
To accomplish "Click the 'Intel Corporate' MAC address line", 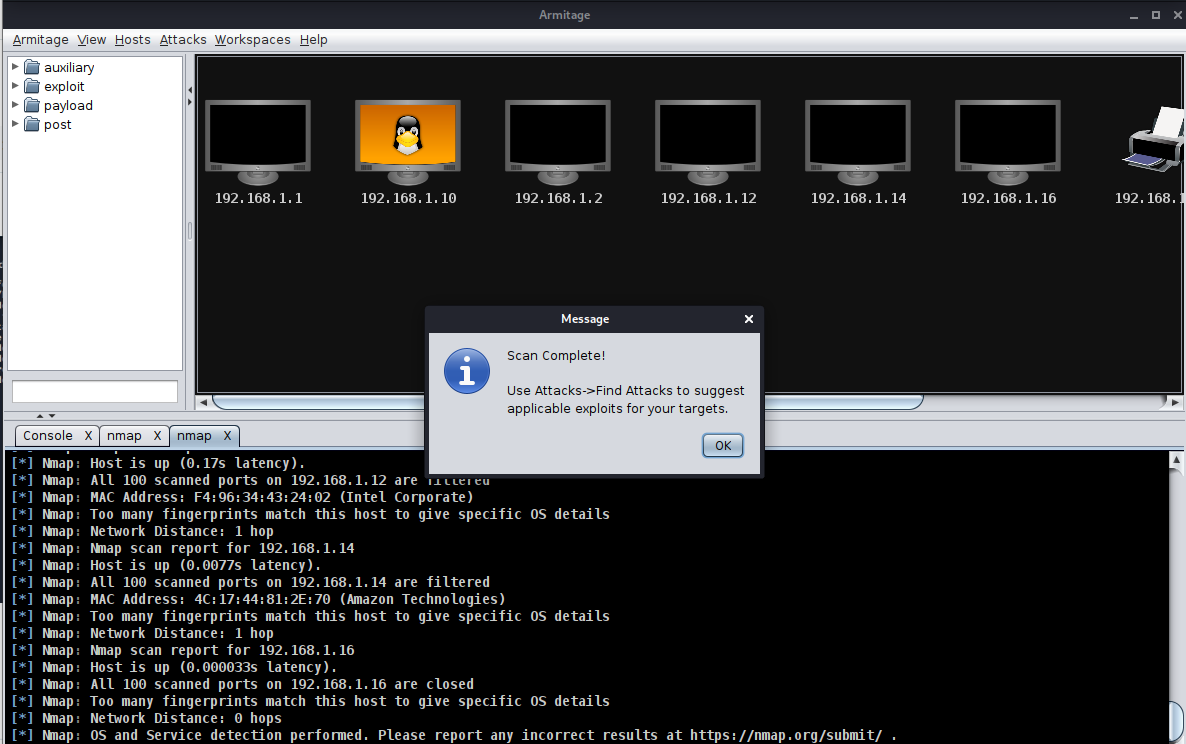I will [243, 498].
